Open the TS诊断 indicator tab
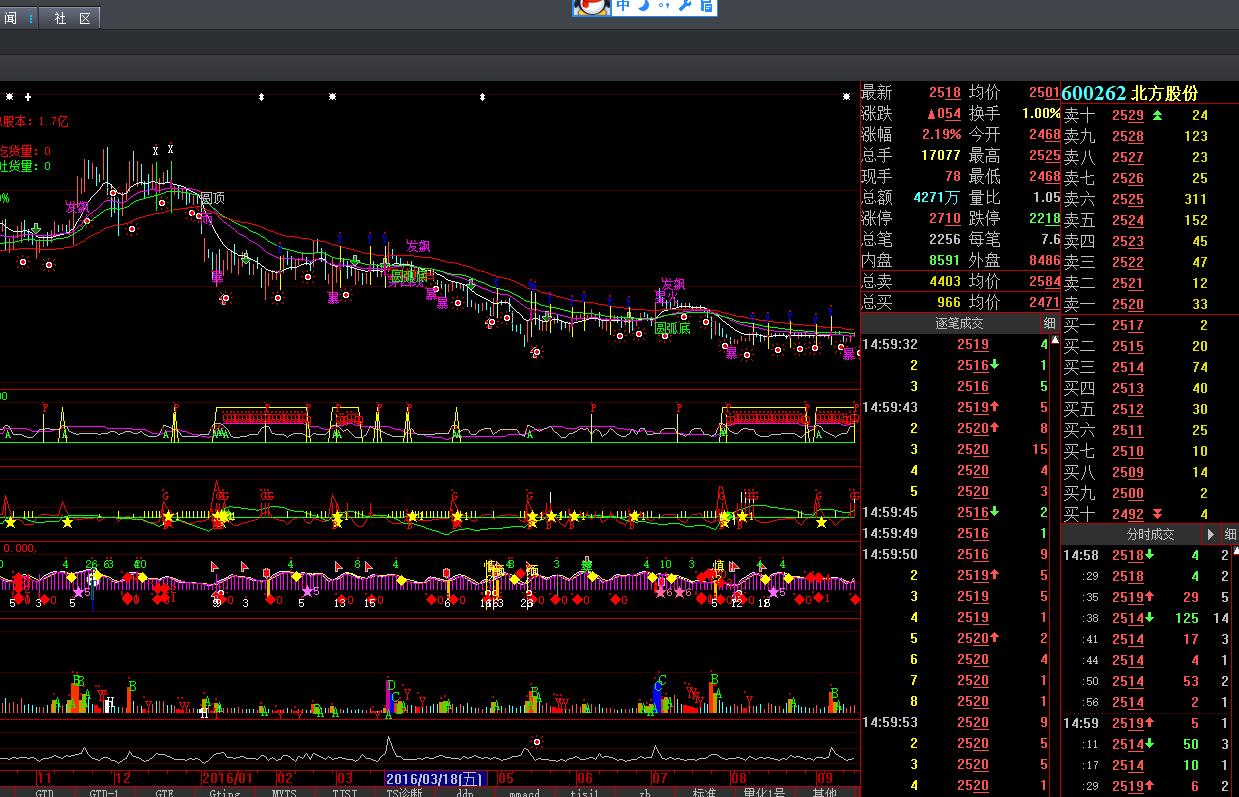Image resolution: width=1239 pixels, height=797 pixels. click(404, 792)
